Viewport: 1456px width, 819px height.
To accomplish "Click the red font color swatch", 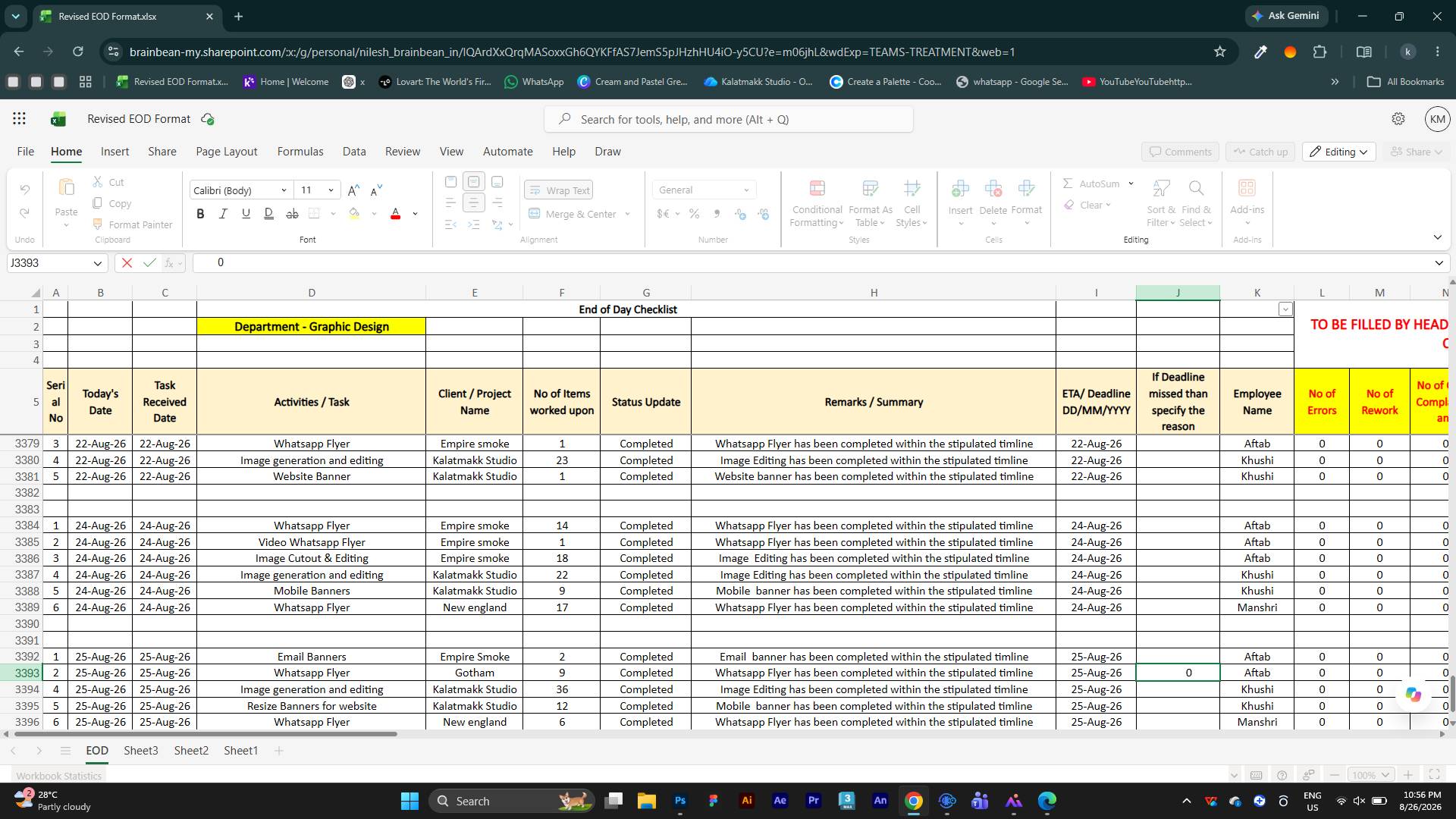I will tap(395, 214).
